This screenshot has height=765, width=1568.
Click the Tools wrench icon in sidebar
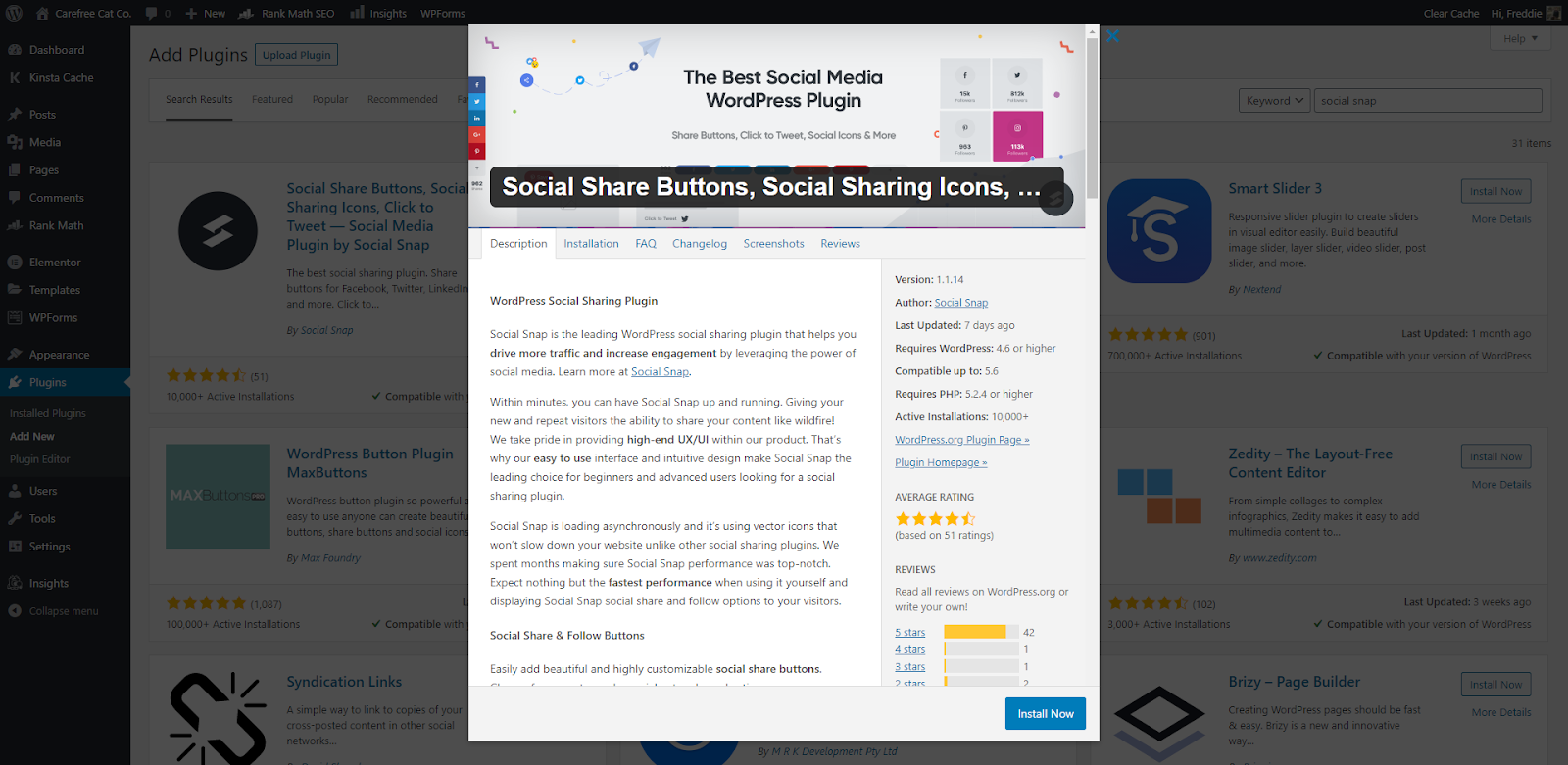tap(15, 519)
